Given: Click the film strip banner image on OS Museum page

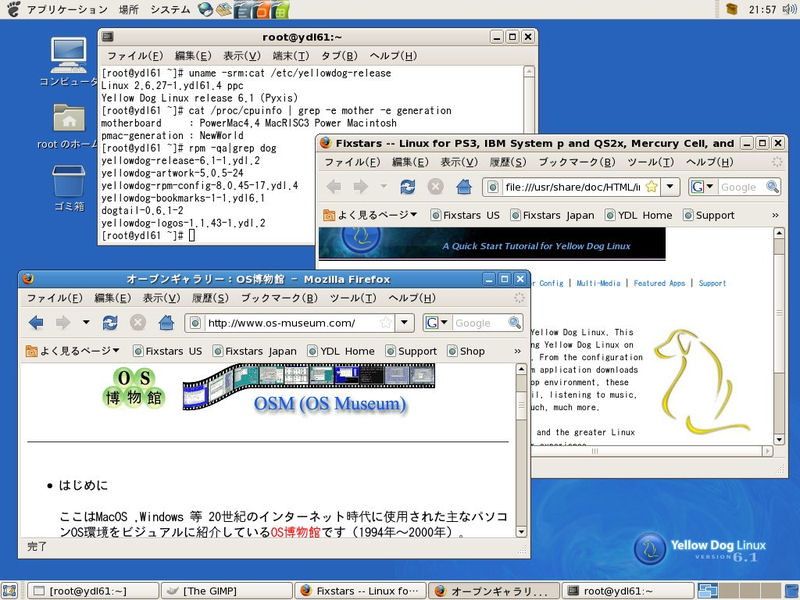Looking at the screenshot, I should click(309, 386).
